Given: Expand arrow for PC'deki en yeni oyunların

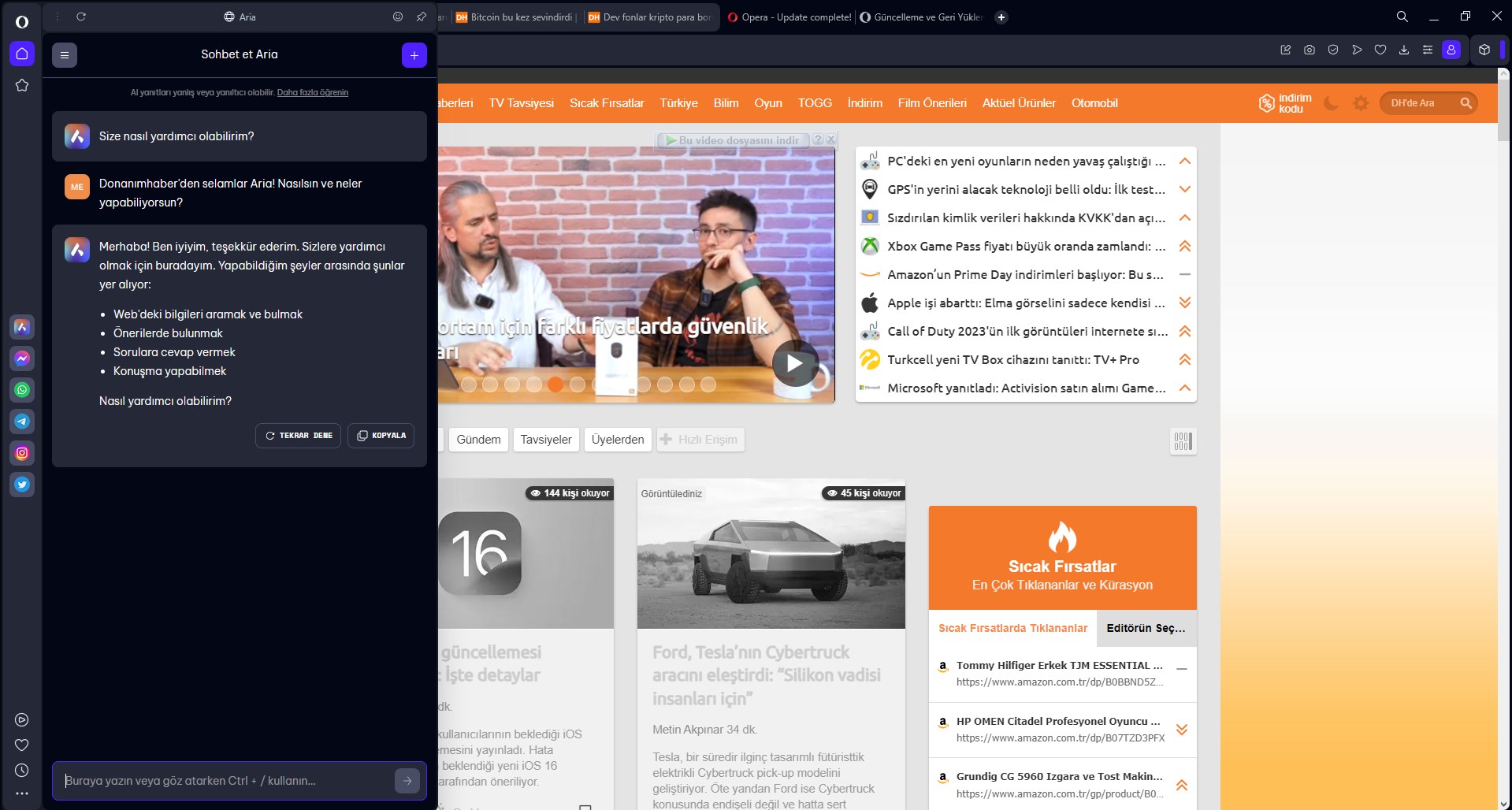Looking at the screenshot, I should 1184,162.
